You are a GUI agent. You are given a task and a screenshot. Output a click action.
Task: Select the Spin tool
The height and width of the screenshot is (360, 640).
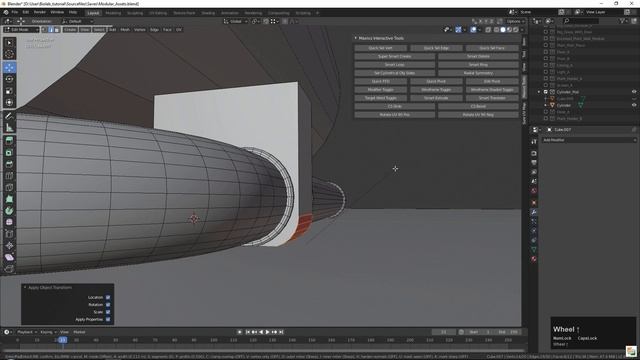pos(9,211)
